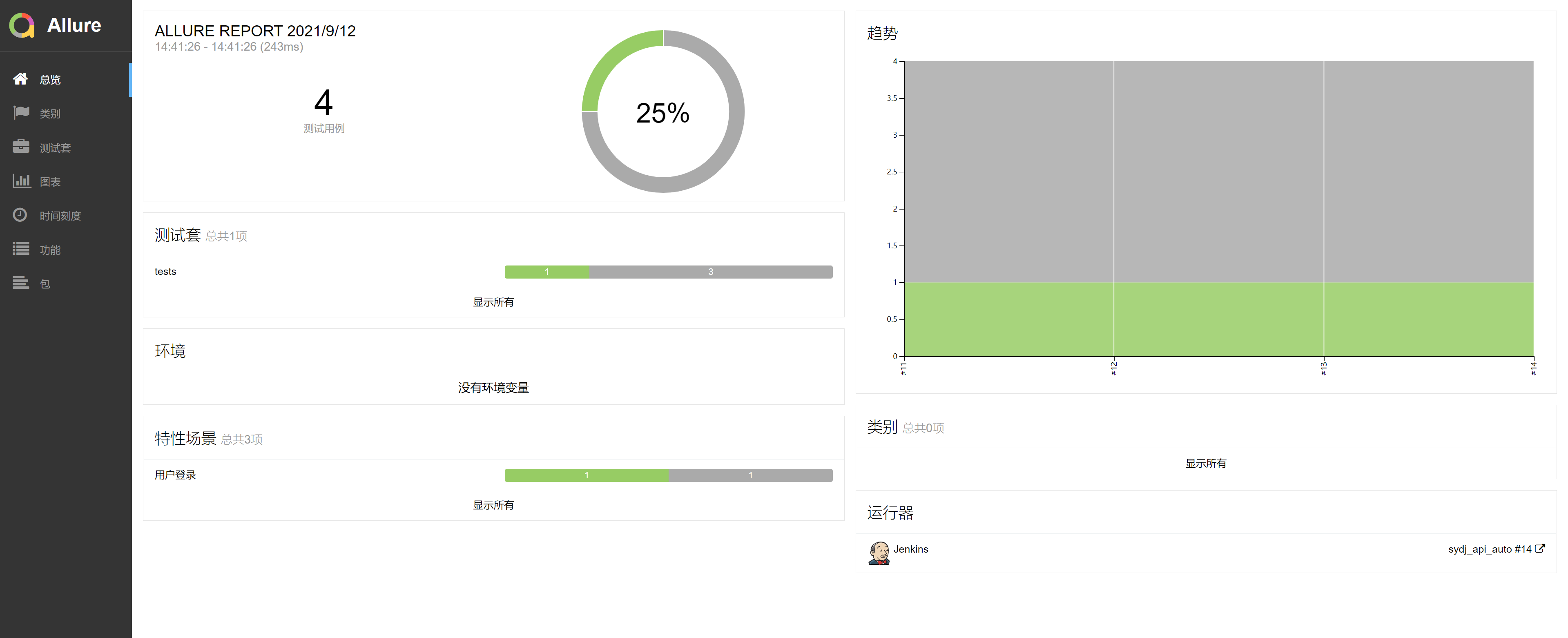Select the 时间刻度 sidebar menu label
Screen dimensions: 1568x638
pos(60,216)
